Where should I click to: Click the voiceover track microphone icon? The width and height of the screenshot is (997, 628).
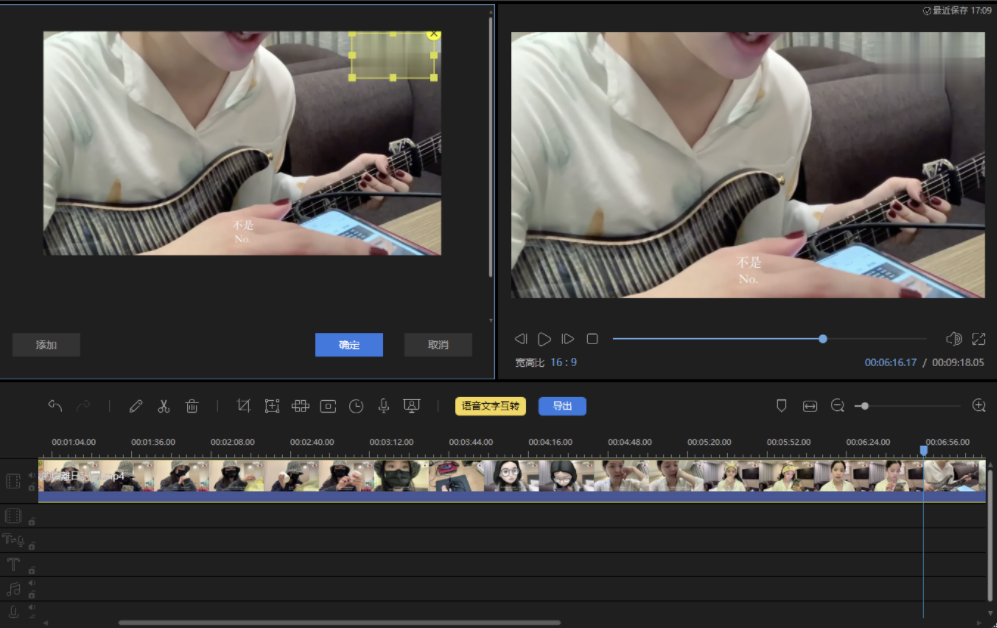(13, 613)
